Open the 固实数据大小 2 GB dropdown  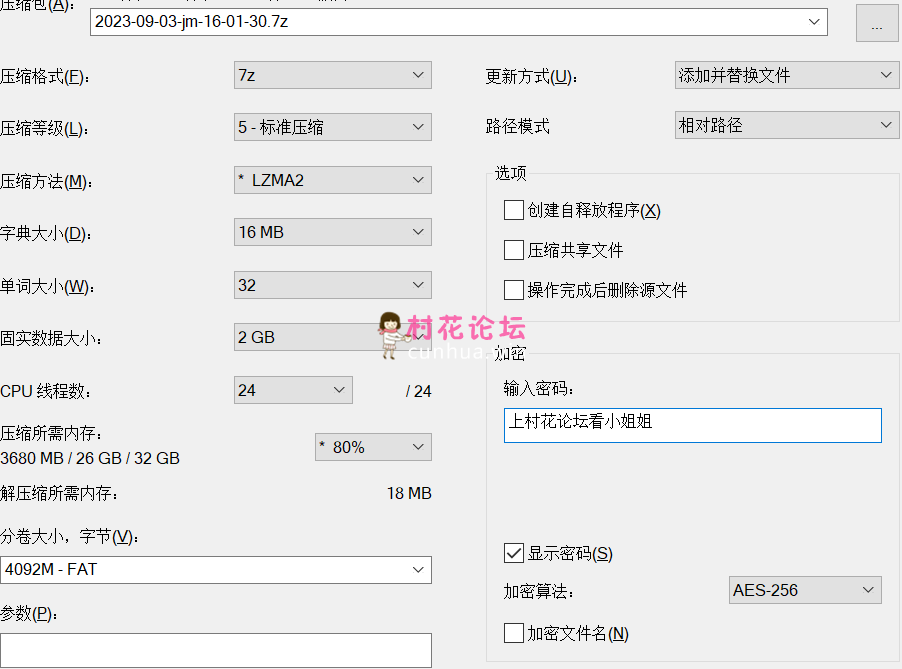coord(332,337)
